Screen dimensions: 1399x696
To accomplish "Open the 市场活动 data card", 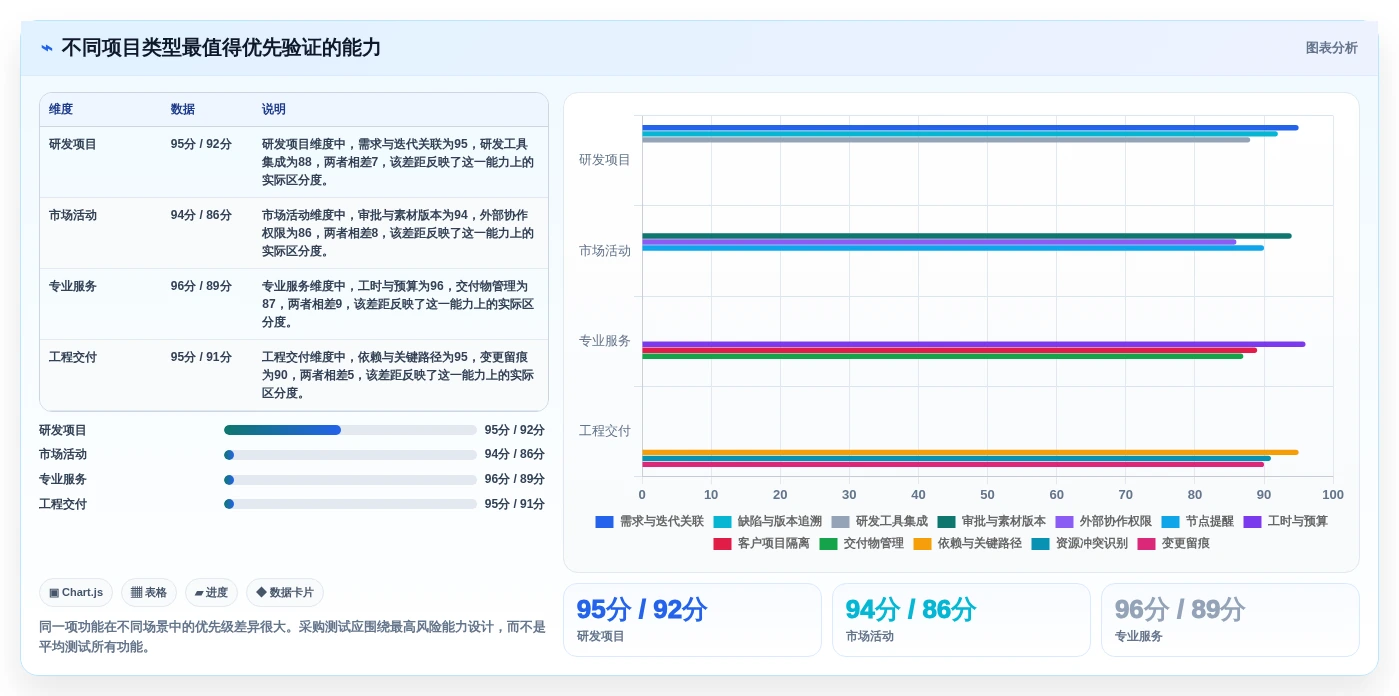I will click(961, 620).
